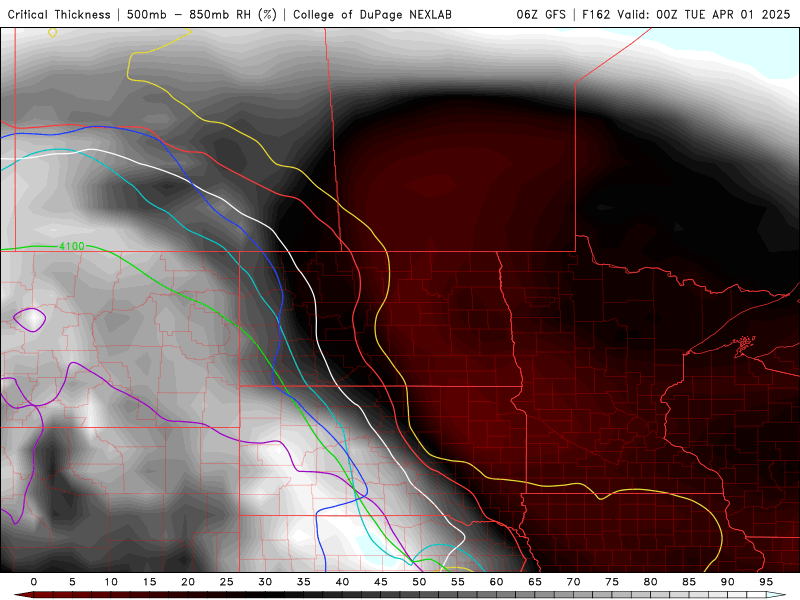The width and height of the screenshot is (800, 600).
Task: Click the "500mb – 850mb RH (%)" label
Action: [202, 14]
